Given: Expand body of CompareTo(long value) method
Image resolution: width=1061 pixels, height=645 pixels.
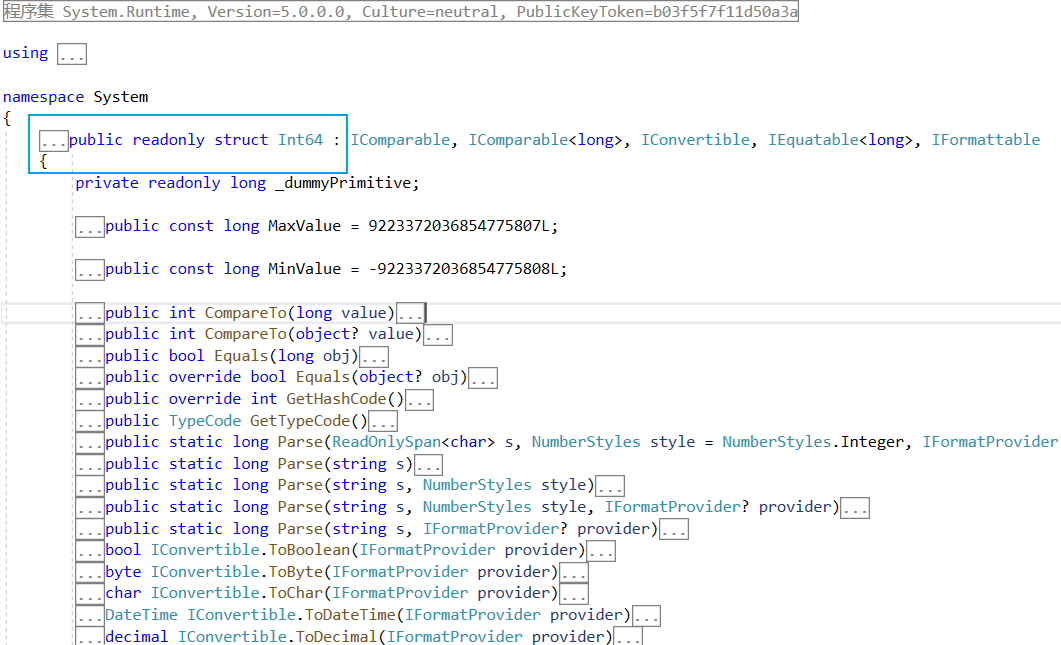Looking at the screenshot, I should [x=410, y=313].
